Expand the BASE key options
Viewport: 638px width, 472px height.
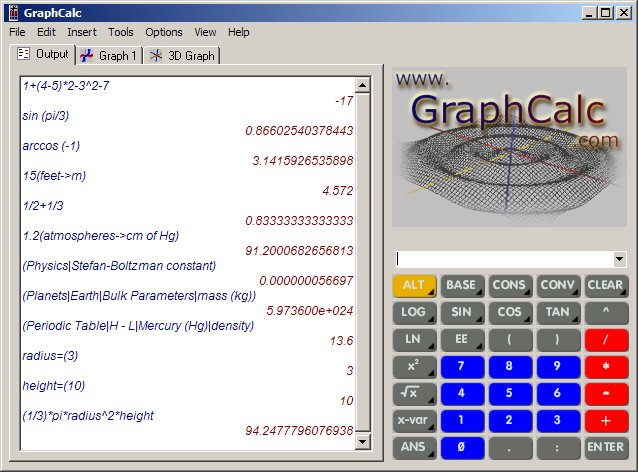tap(461, 285)
